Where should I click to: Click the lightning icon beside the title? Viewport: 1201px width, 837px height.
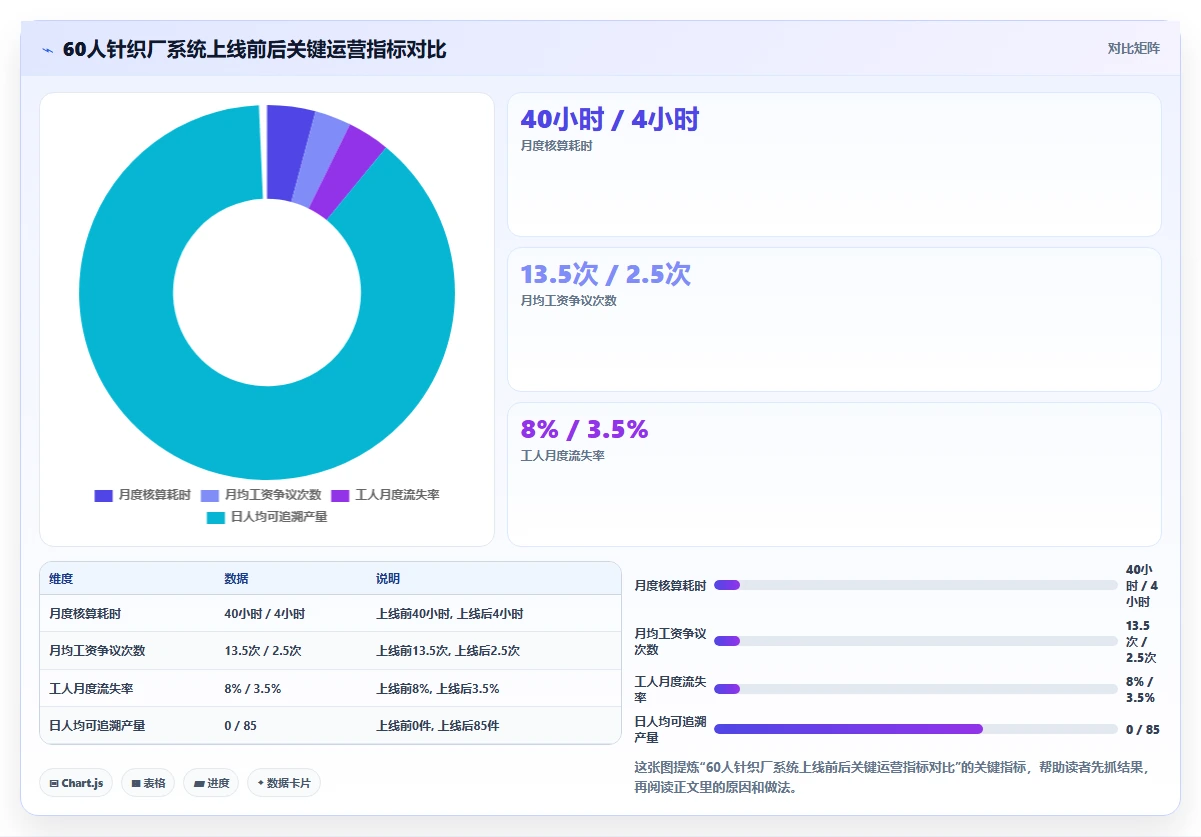(x=47, y=50)
